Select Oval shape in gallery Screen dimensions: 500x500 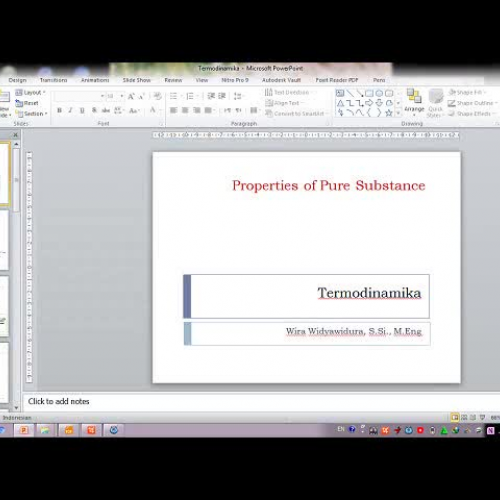[379, 93]
